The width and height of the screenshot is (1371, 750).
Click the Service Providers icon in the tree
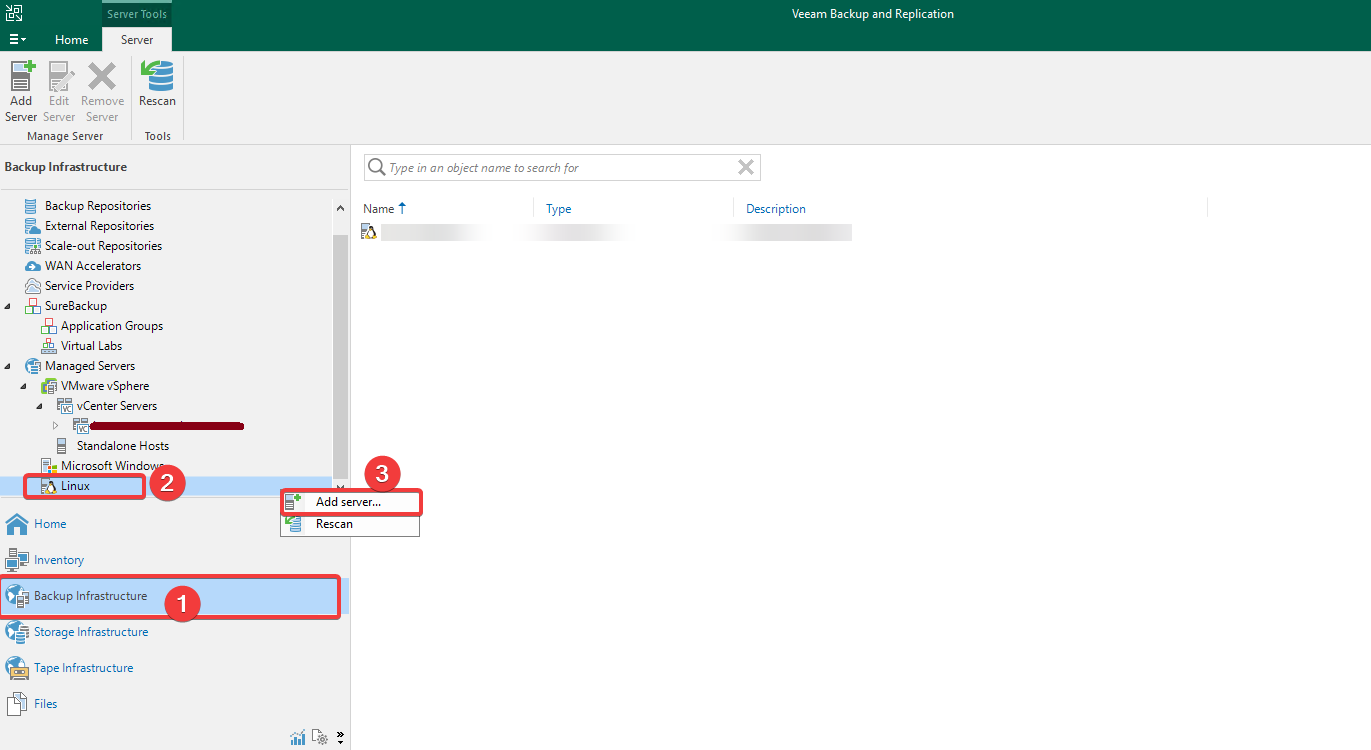[32, 286]
